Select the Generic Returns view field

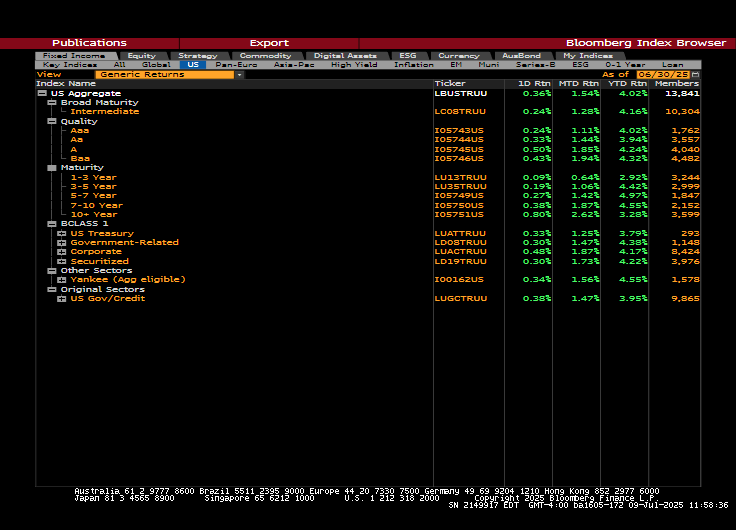[164, 75]
